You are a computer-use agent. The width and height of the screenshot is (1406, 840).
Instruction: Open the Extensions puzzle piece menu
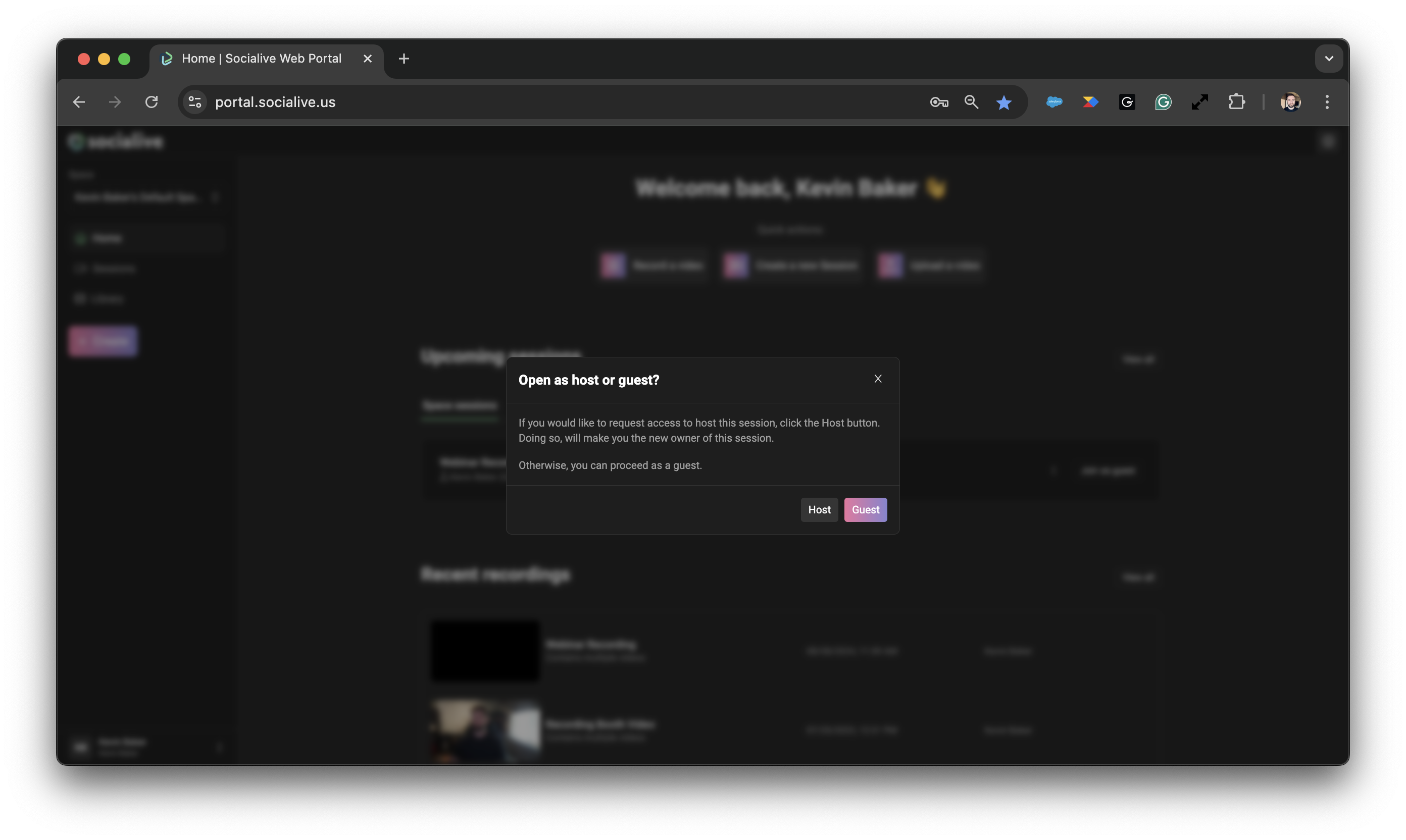(1236, 102)
